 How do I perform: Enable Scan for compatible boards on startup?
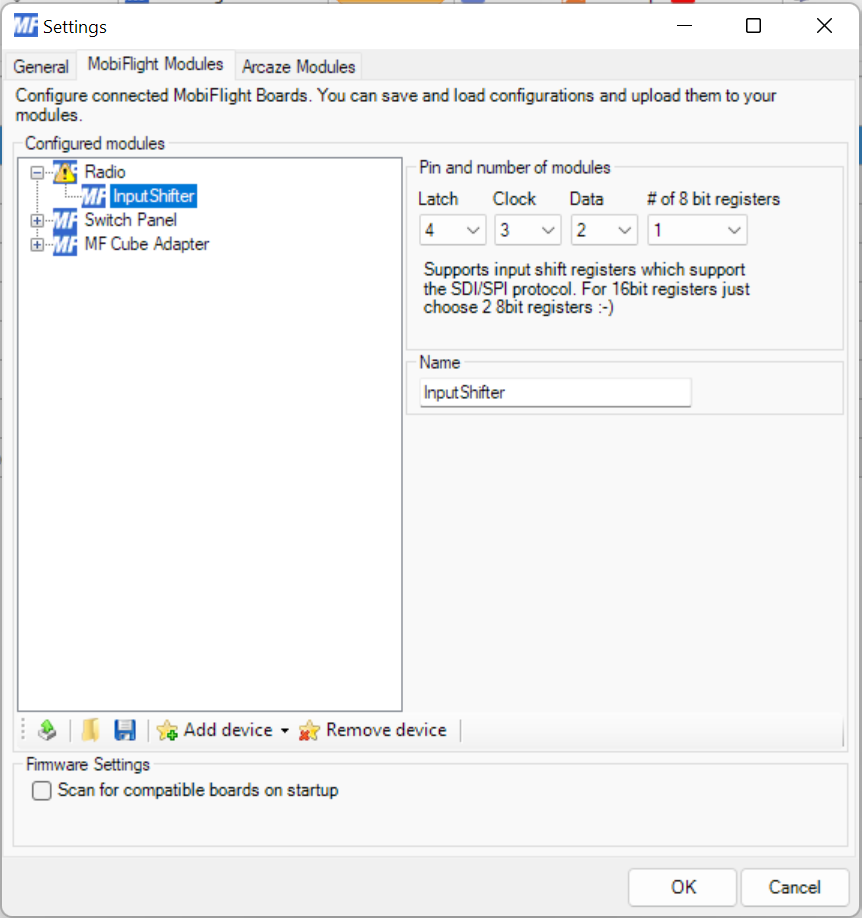coord(42,790)
